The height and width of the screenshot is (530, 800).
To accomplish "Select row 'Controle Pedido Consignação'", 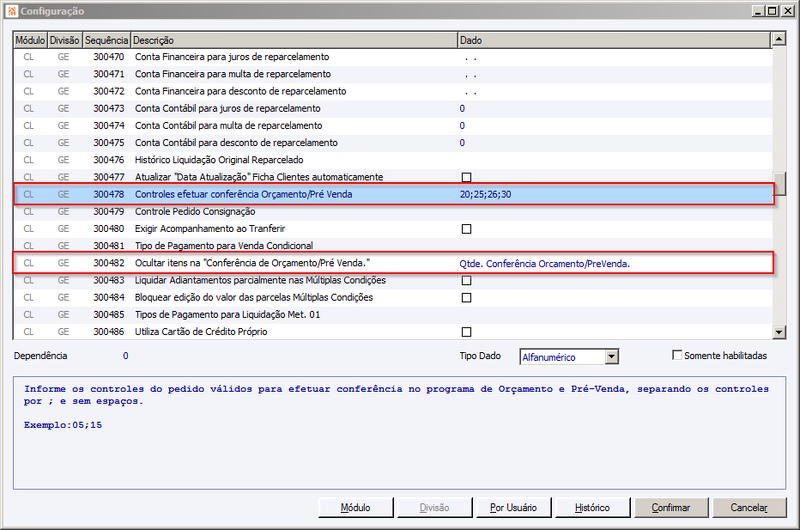I will tap(392, 212).
